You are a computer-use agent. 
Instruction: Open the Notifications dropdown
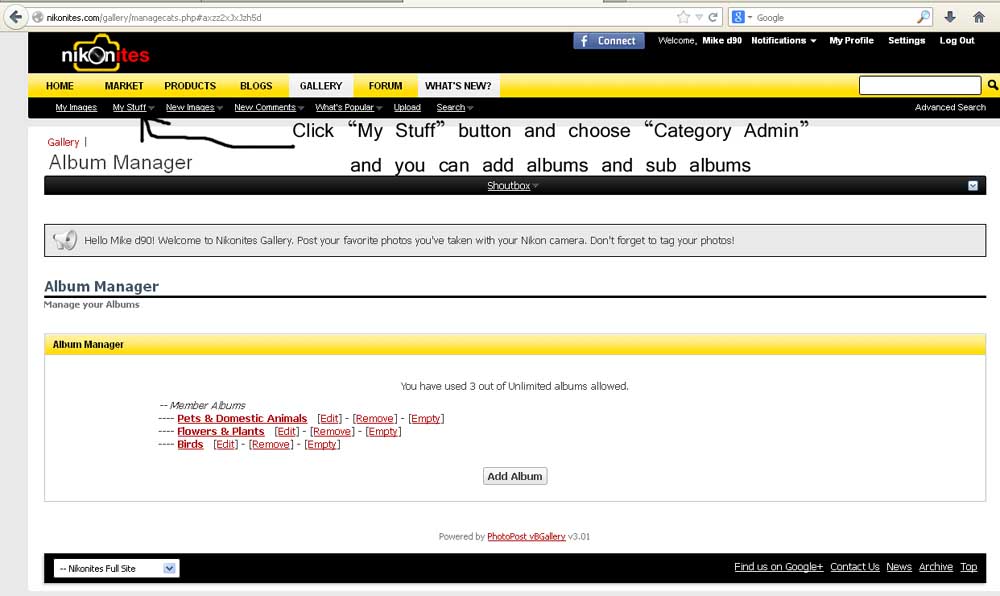coord(783,41)
